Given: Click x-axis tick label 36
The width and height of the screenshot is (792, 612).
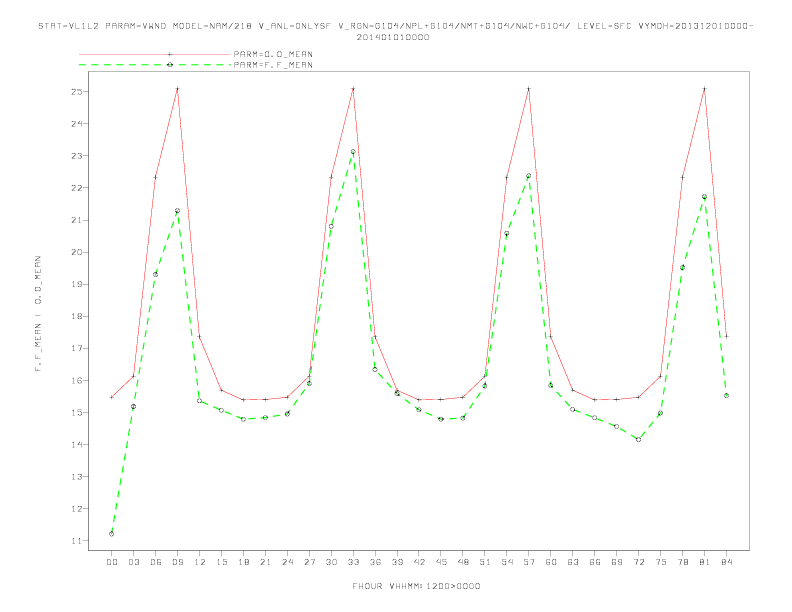Looking at the screenshot, I should 375,562.
